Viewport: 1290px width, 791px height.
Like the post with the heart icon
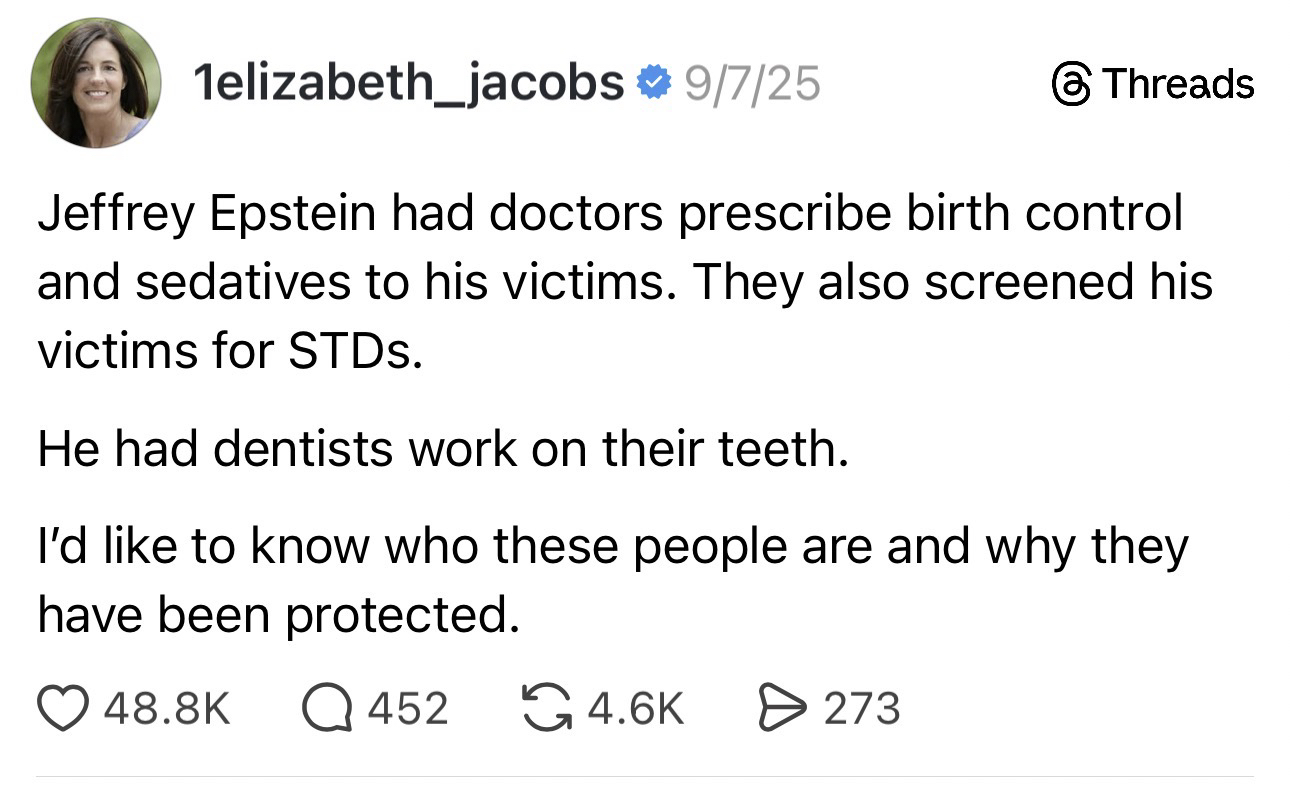click(64, 709)
